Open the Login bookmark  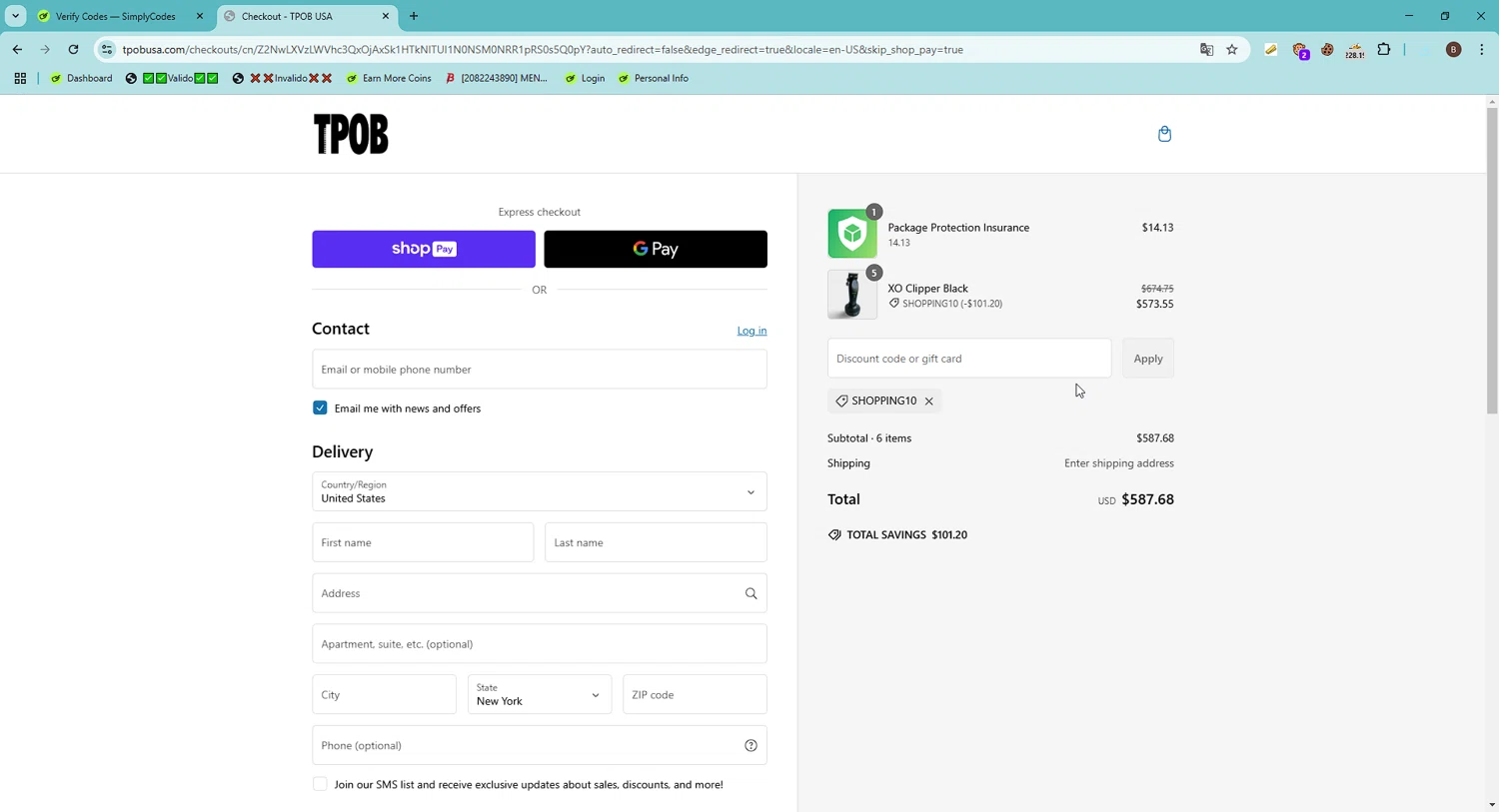point(585,78)
